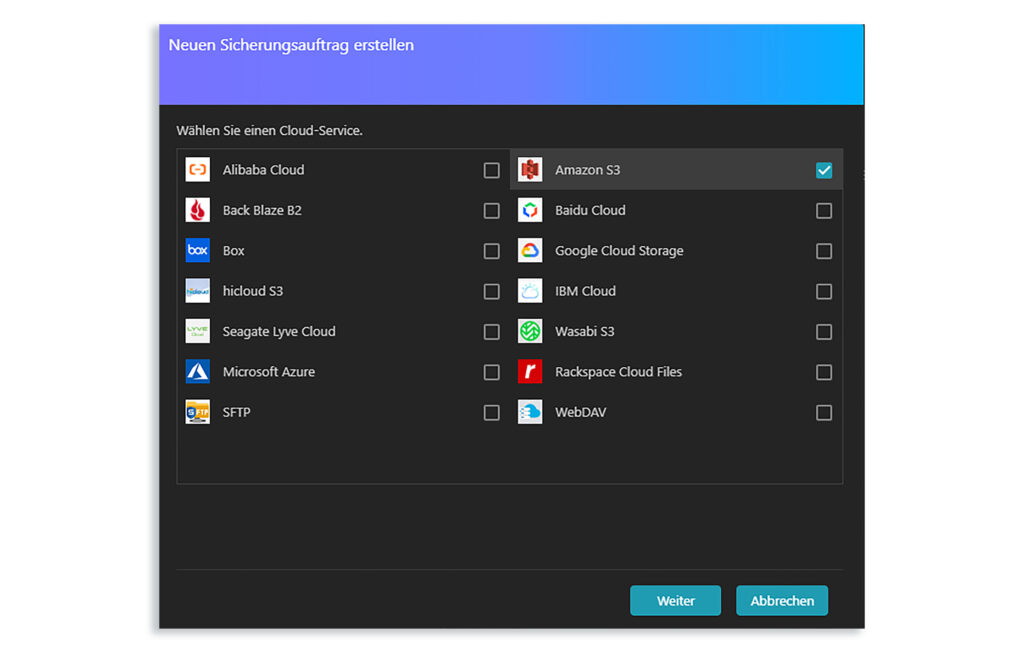Click the Alibaba Cloud logo icon

[x=198, y=170]
